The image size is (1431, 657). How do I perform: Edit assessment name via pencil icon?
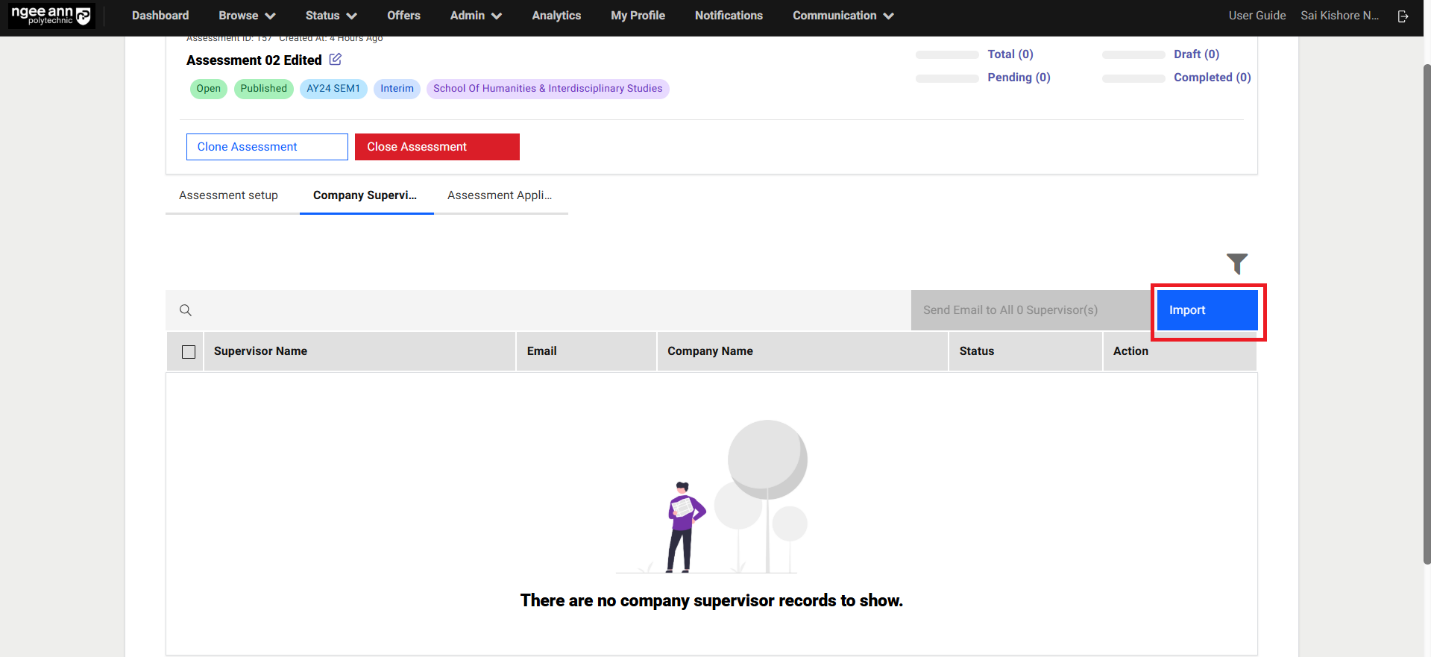(x=334, y=60)
